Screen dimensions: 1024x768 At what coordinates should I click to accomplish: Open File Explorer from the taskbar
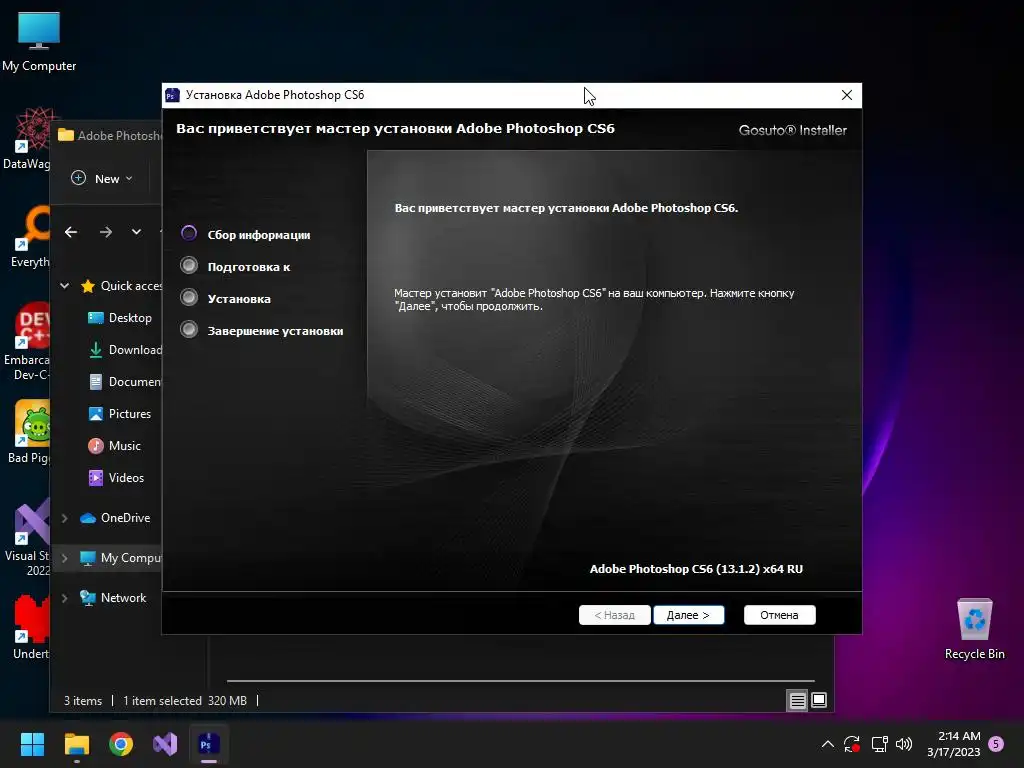point(76,744)
